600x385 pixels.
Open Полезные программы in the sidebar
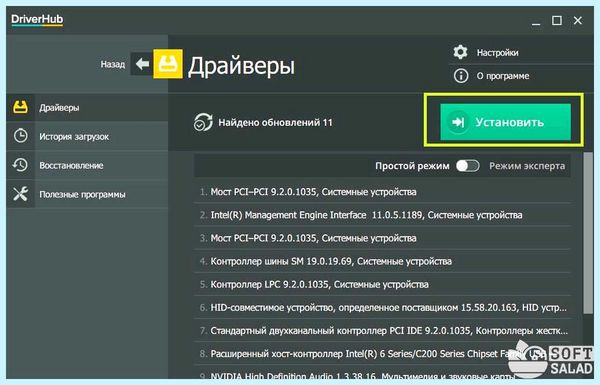click(x=87, y=194)
